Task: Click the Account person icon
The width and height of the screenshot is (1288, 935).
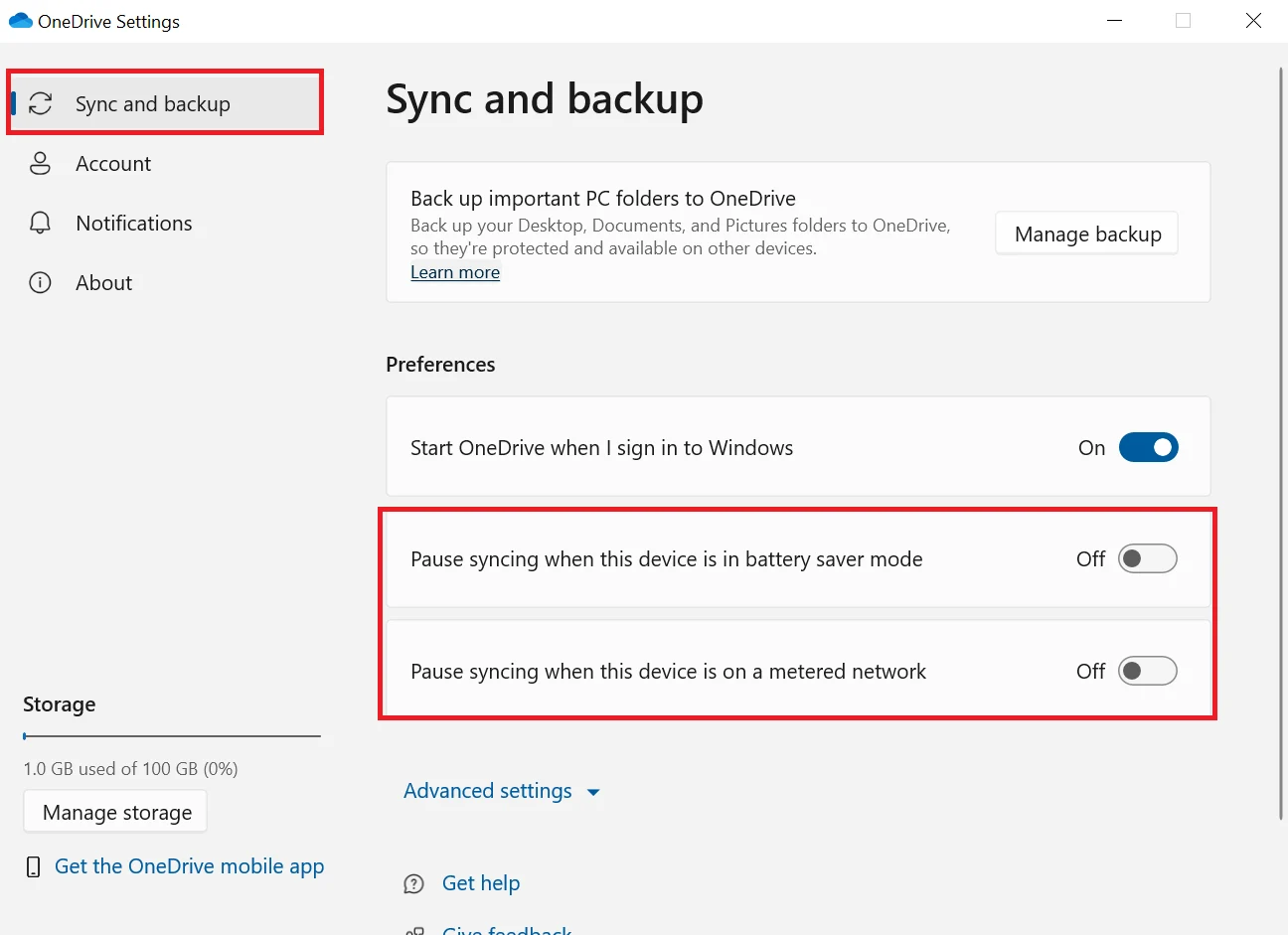Action: [41, 164]
